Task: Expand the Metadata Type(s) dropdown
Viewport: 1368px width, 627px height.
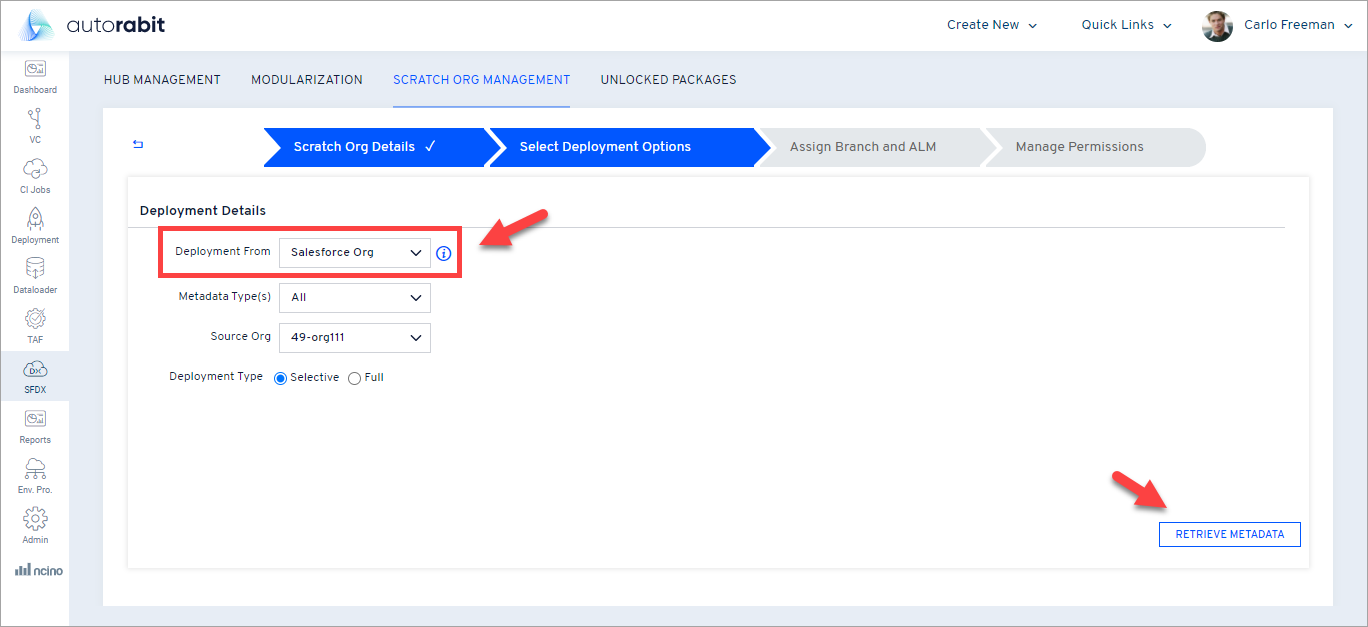Action: click(354, 297)
